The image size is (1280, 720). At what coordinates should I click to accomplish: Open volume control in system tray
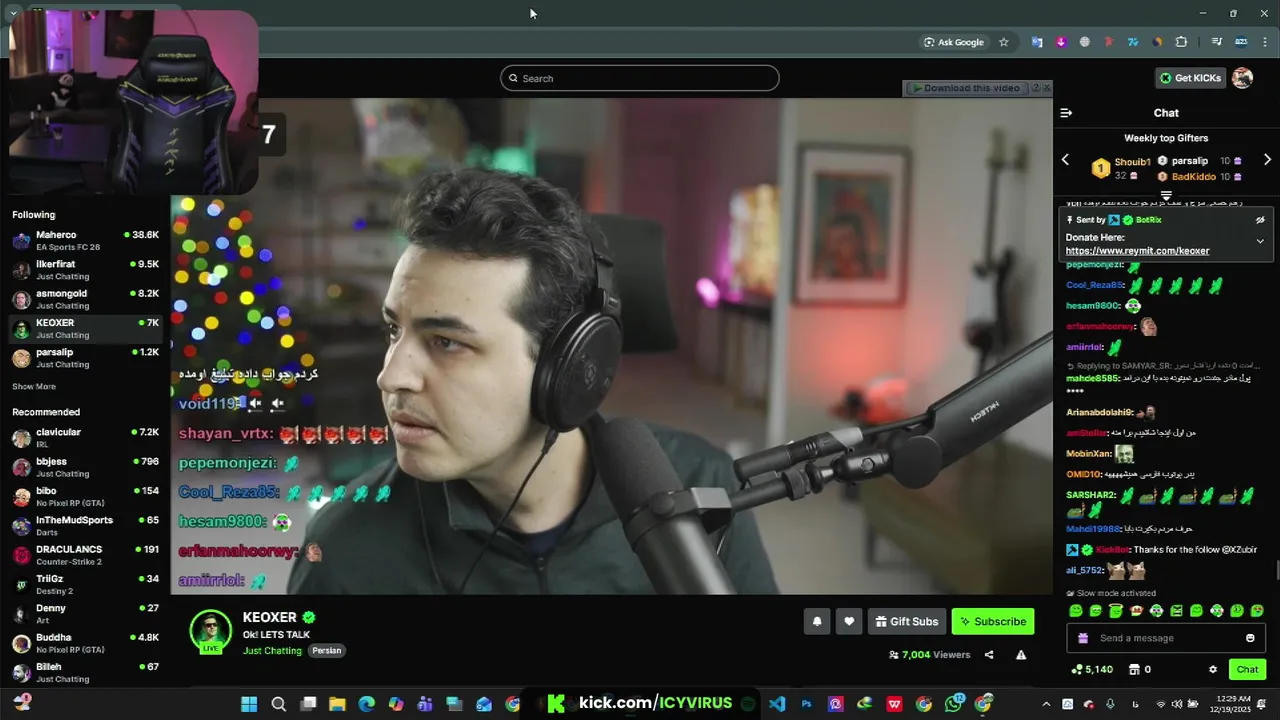pyautogui.click(x=1176, y=704)
